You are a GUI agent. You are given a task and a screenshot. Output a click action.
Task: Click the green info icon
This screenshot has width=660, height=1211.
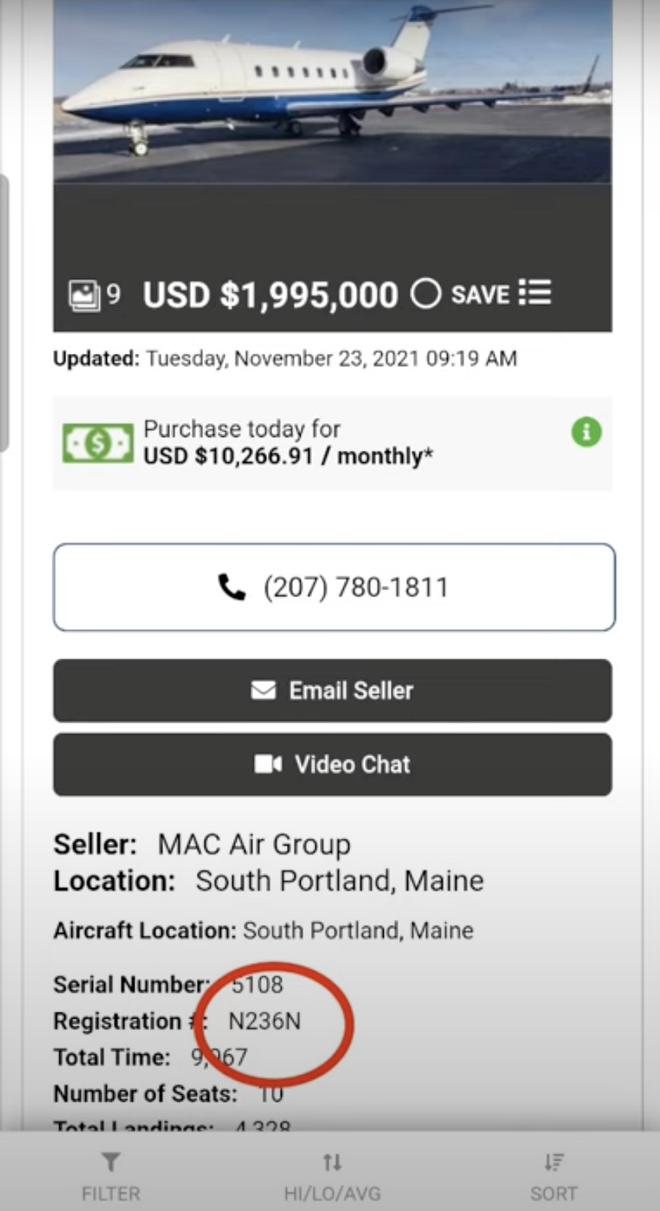pyautogui.click(x=586, y=432)
